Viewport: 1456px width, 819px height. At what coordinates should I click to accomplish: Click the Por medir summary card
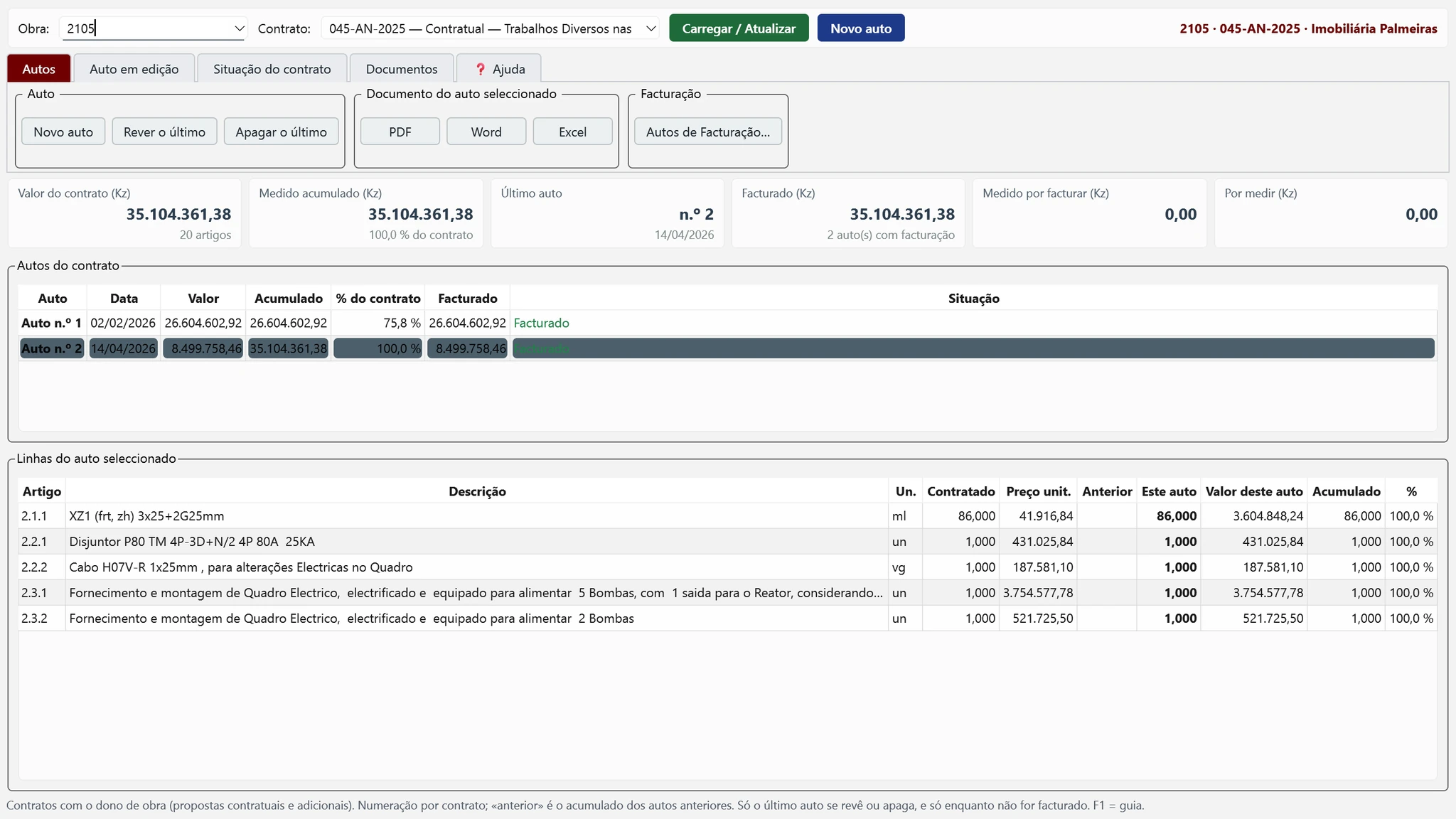(x=1331, y=213)
